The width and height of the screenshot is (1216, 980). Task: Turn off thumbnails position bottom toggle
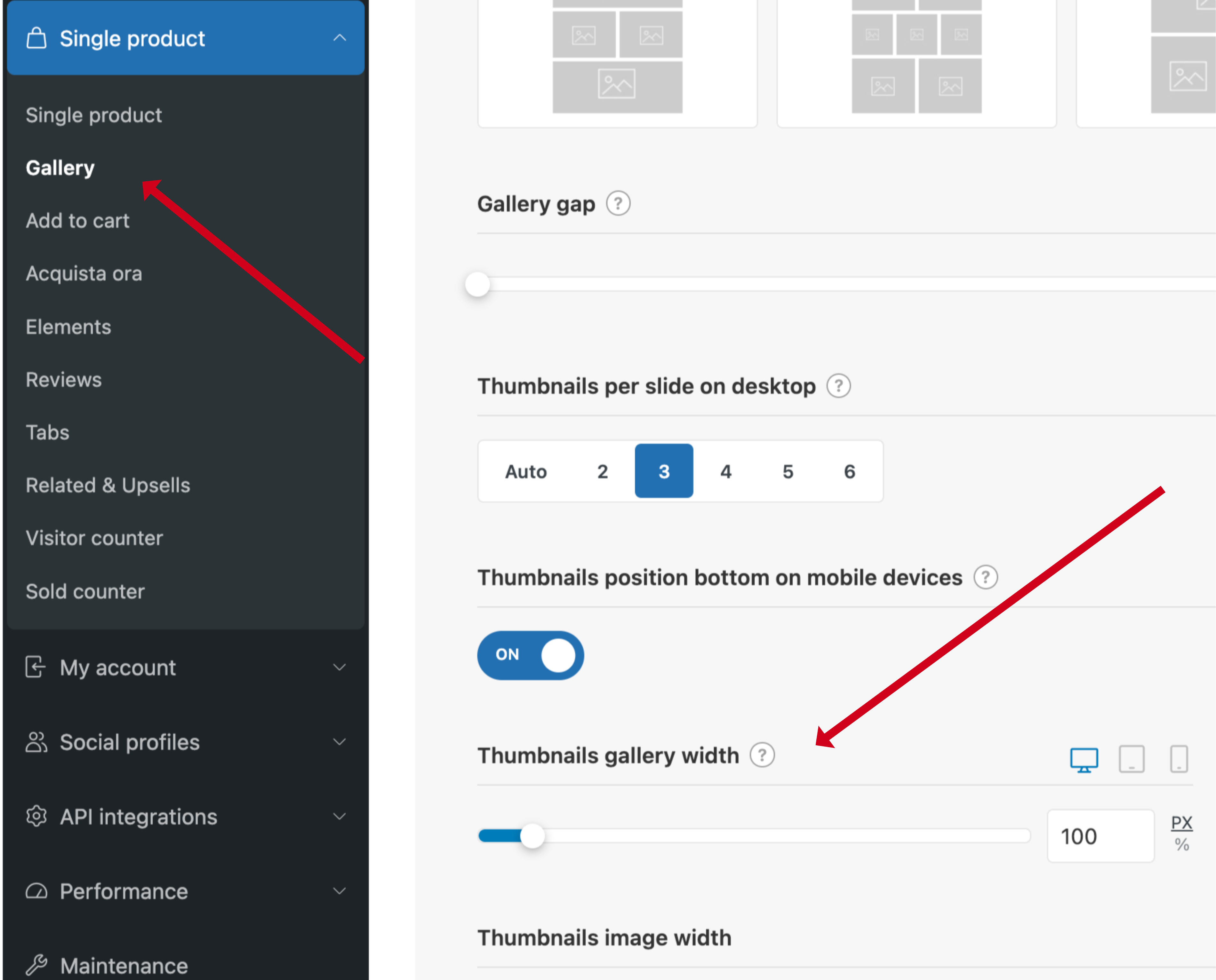click(x=530, y=655)
